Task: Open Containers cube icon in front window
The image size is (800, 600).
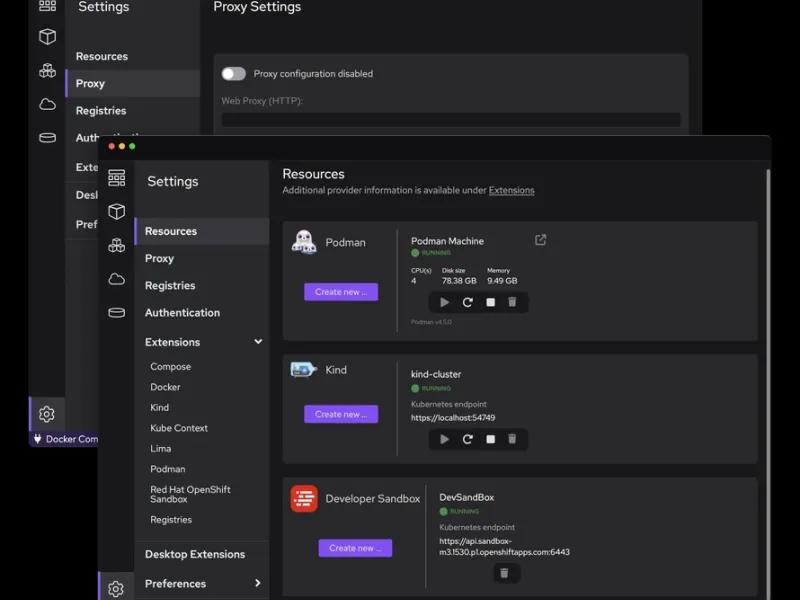Action: click(x=116, y=211)
